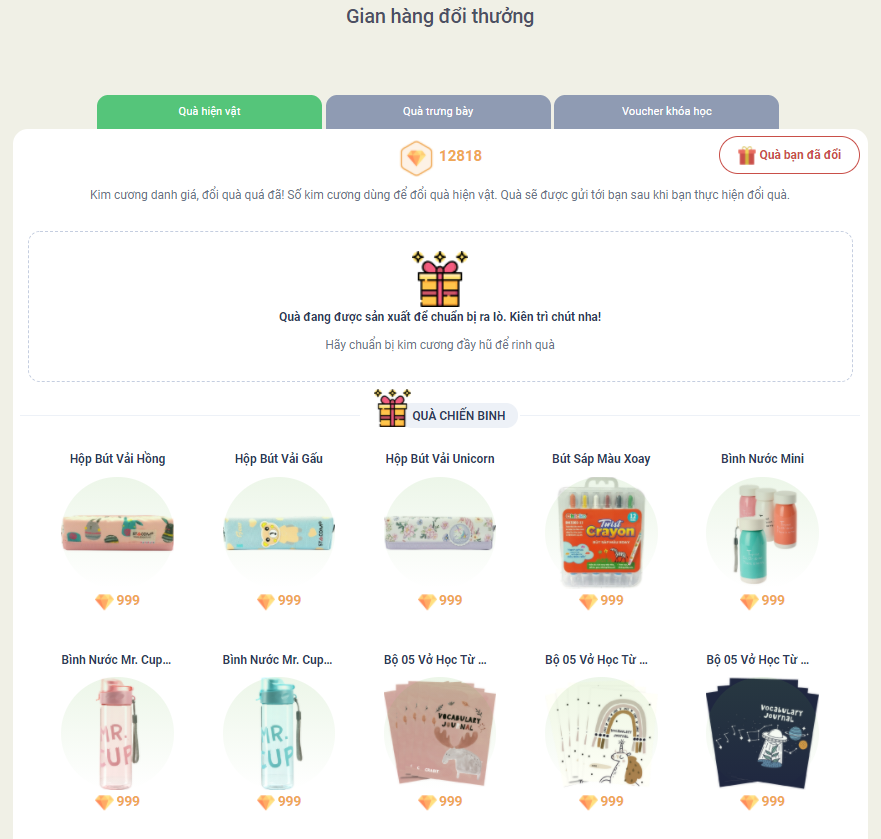Open the Voucher khóa học tab
Image resolution: width=881 pixels, height=839 pixels.
666,112
